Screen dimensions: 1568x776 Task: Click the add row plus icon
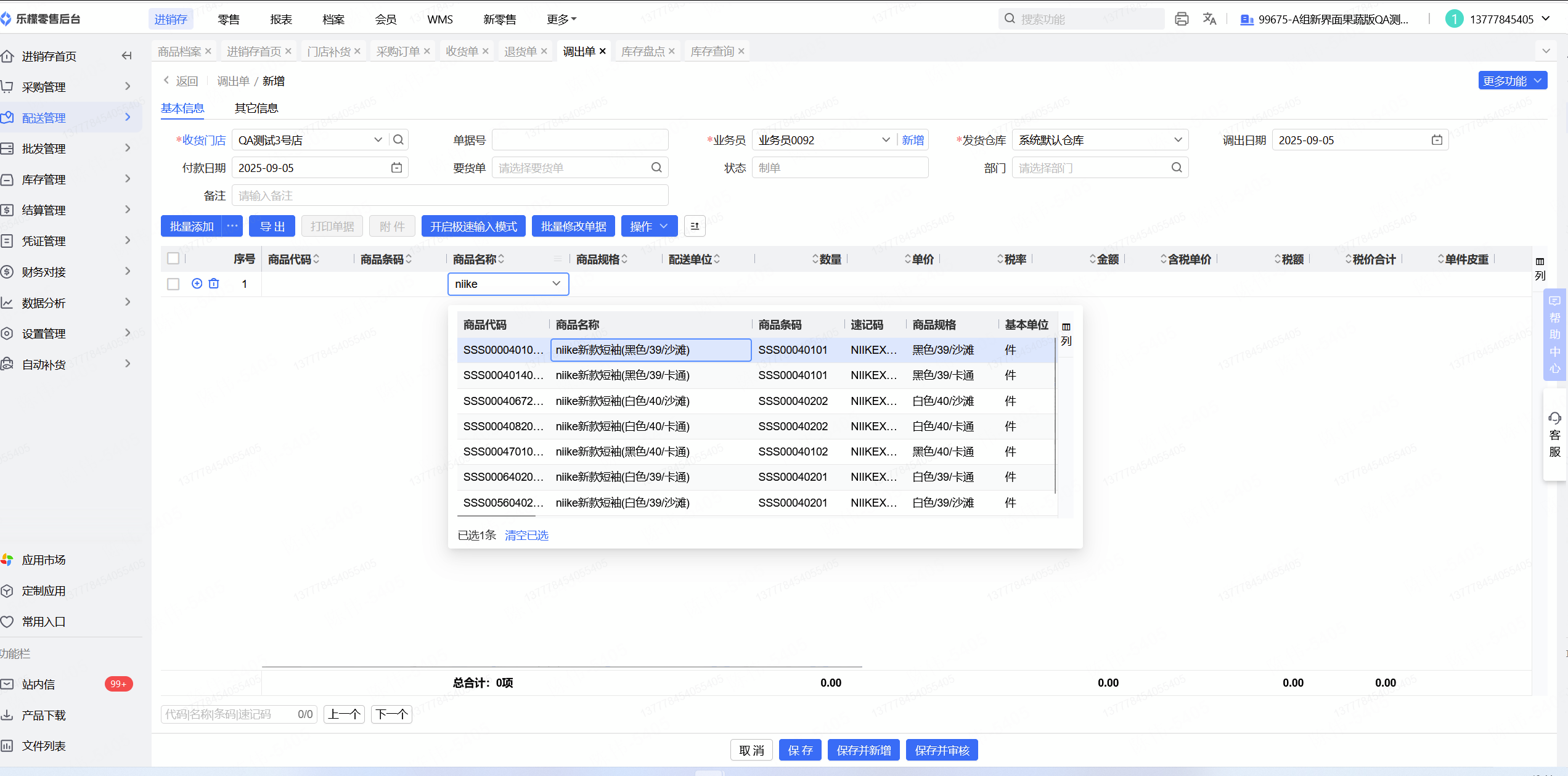(x=197, y=284)
